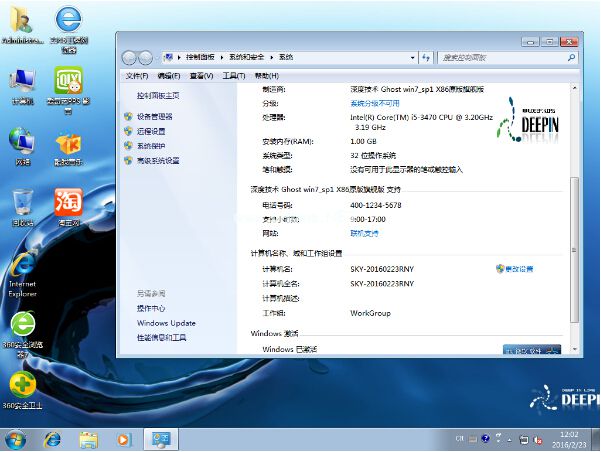
Task: Click the keyboard tray icon
Action: tap(473, 439)
